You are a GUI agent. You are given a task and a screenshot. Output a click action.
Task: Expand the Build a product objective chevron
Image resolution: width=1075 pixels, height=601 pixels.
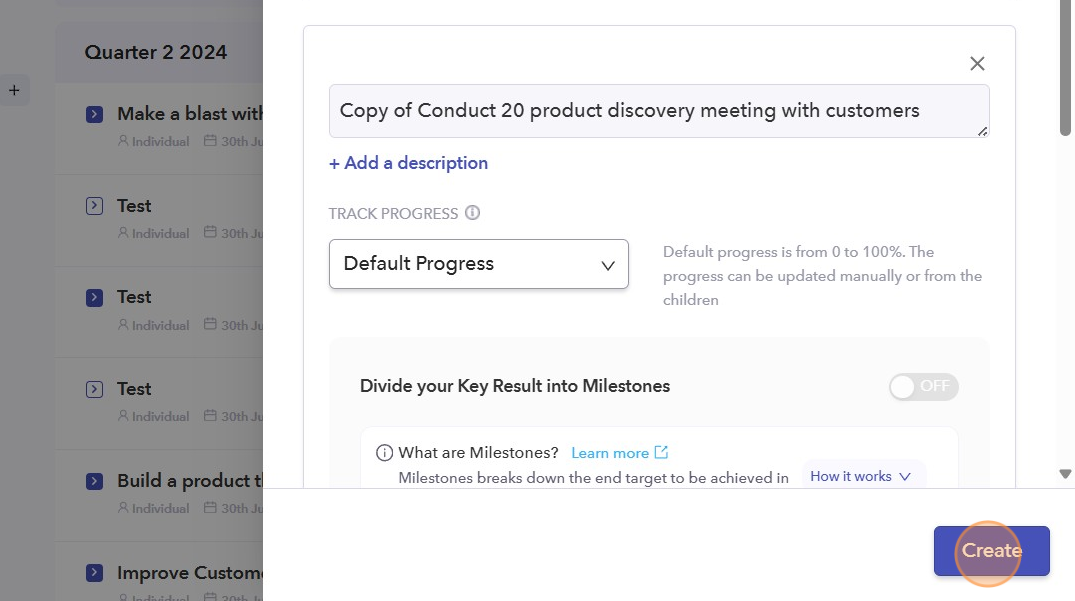click(x=94, y=481)
